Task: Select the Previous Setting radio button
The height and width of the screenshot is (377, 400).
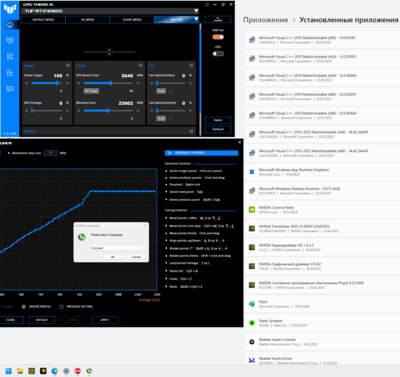Action: [x=61, y=306]
